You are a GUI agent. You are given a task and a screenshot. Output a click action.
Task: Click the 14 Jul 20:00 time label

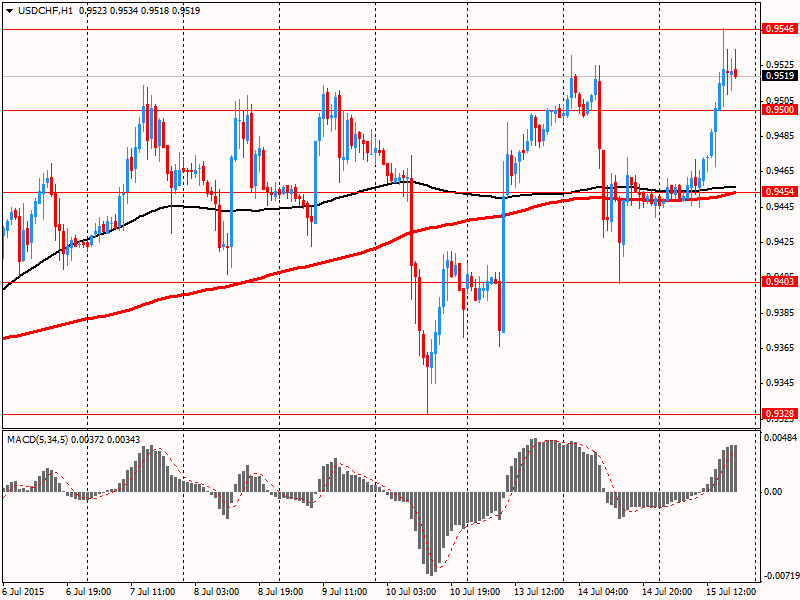(x=667, y=592)
